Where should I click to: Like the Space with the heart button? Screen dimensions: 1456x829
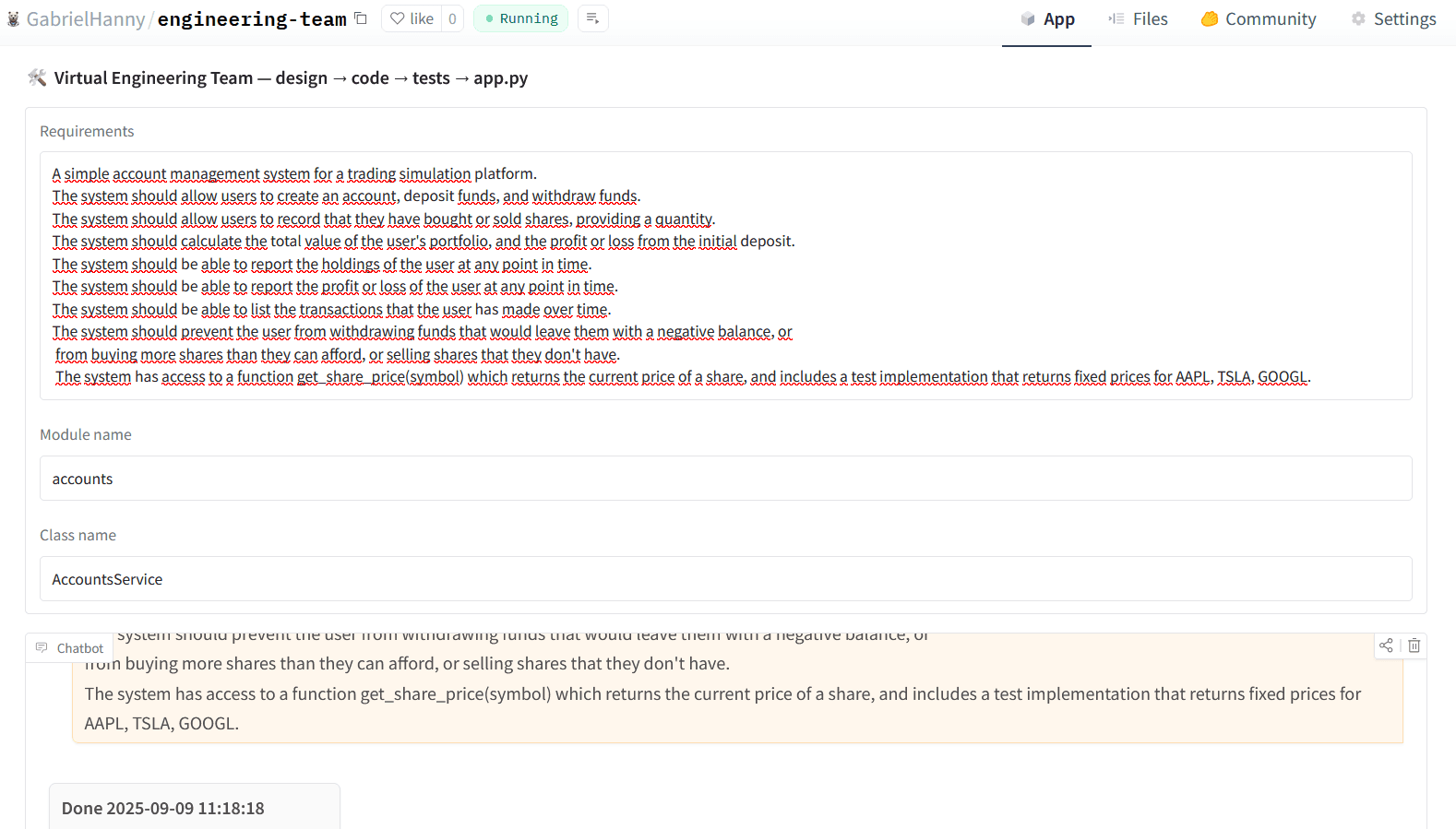[x=412, y=18]
